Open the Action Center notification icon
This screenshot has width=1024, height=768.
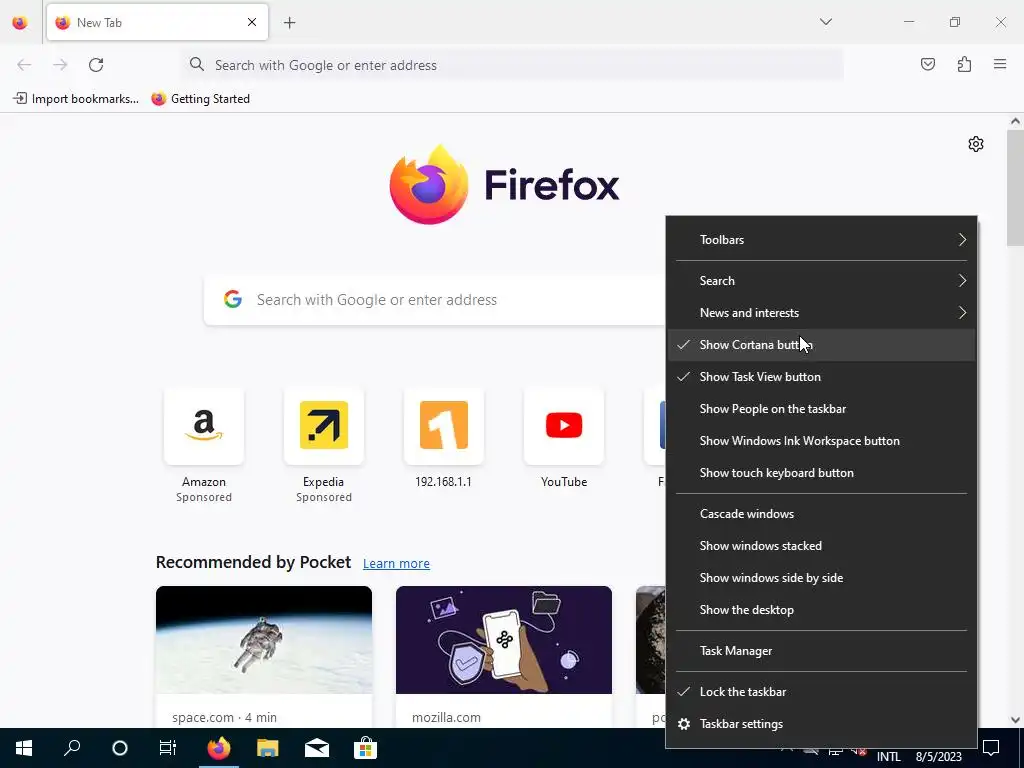(991, 748)
